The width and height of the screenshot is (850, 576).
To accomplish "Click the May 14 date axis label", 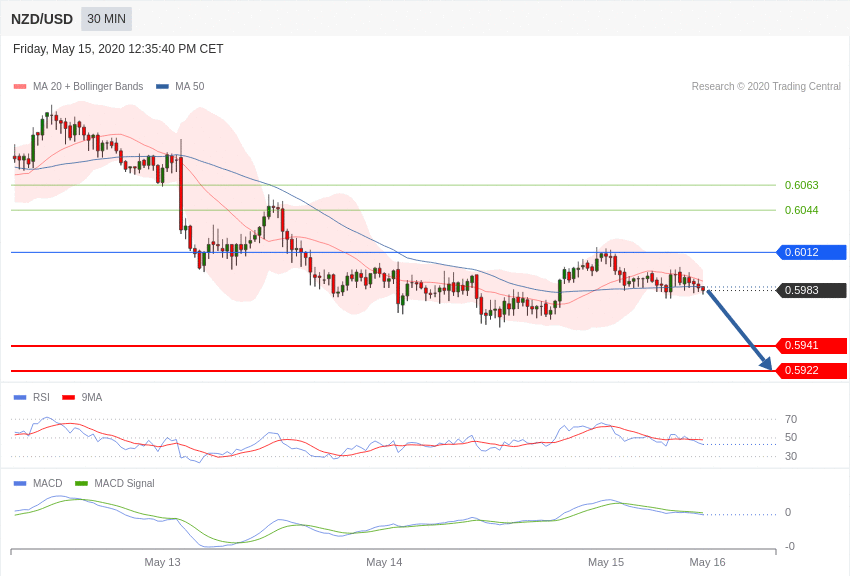I will [384, 562].
